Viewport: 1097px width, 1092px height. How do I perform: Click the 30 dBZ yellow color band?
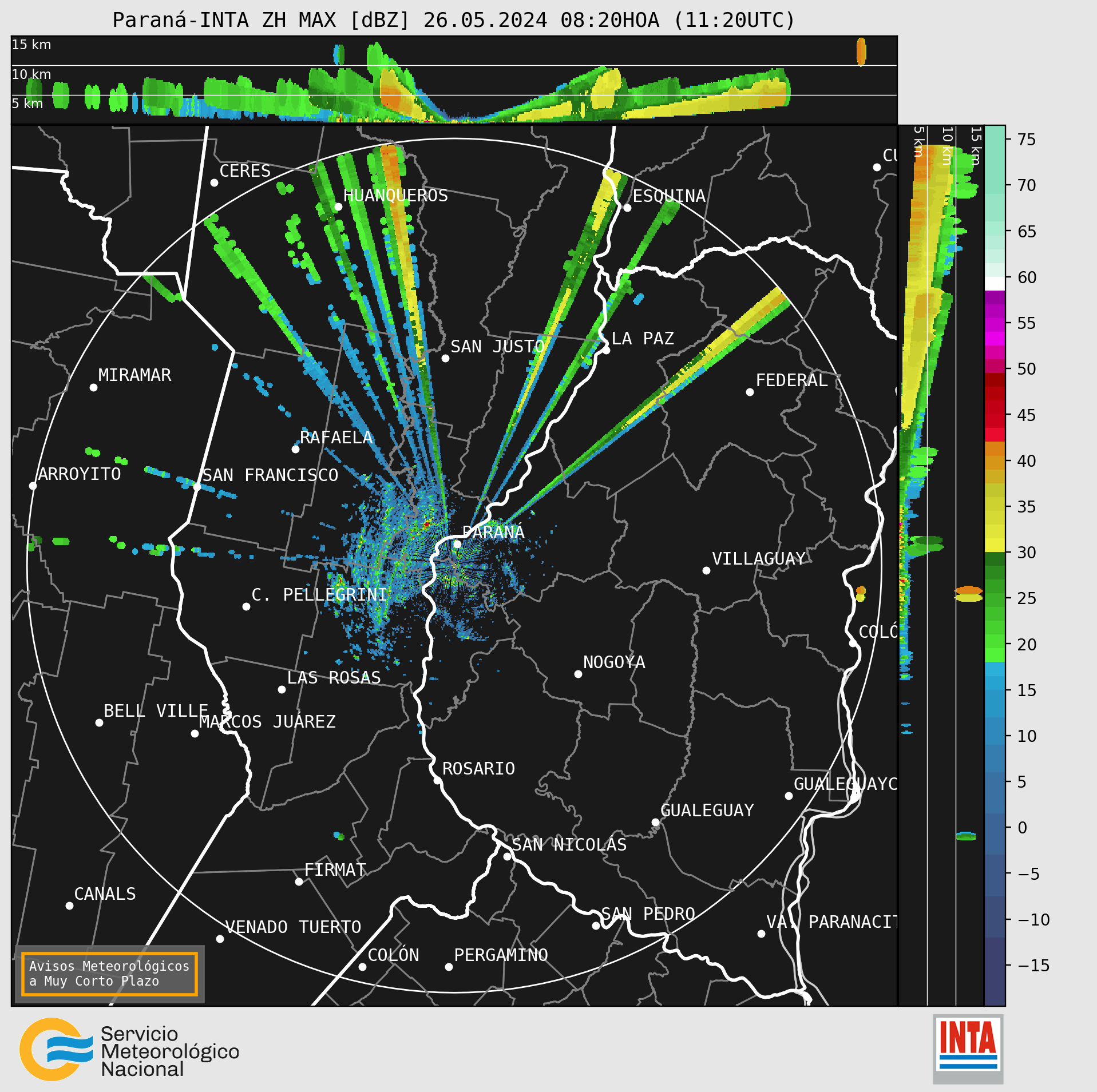995,545
